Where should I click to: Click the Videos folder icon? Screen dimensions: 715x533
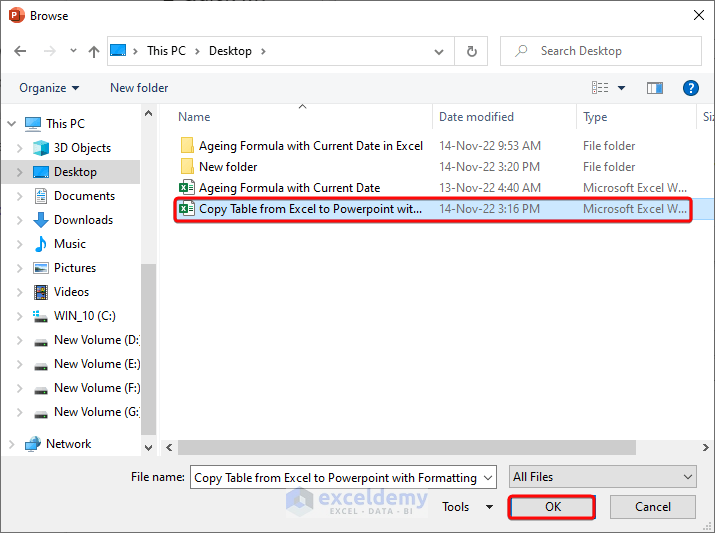[41, 292]
